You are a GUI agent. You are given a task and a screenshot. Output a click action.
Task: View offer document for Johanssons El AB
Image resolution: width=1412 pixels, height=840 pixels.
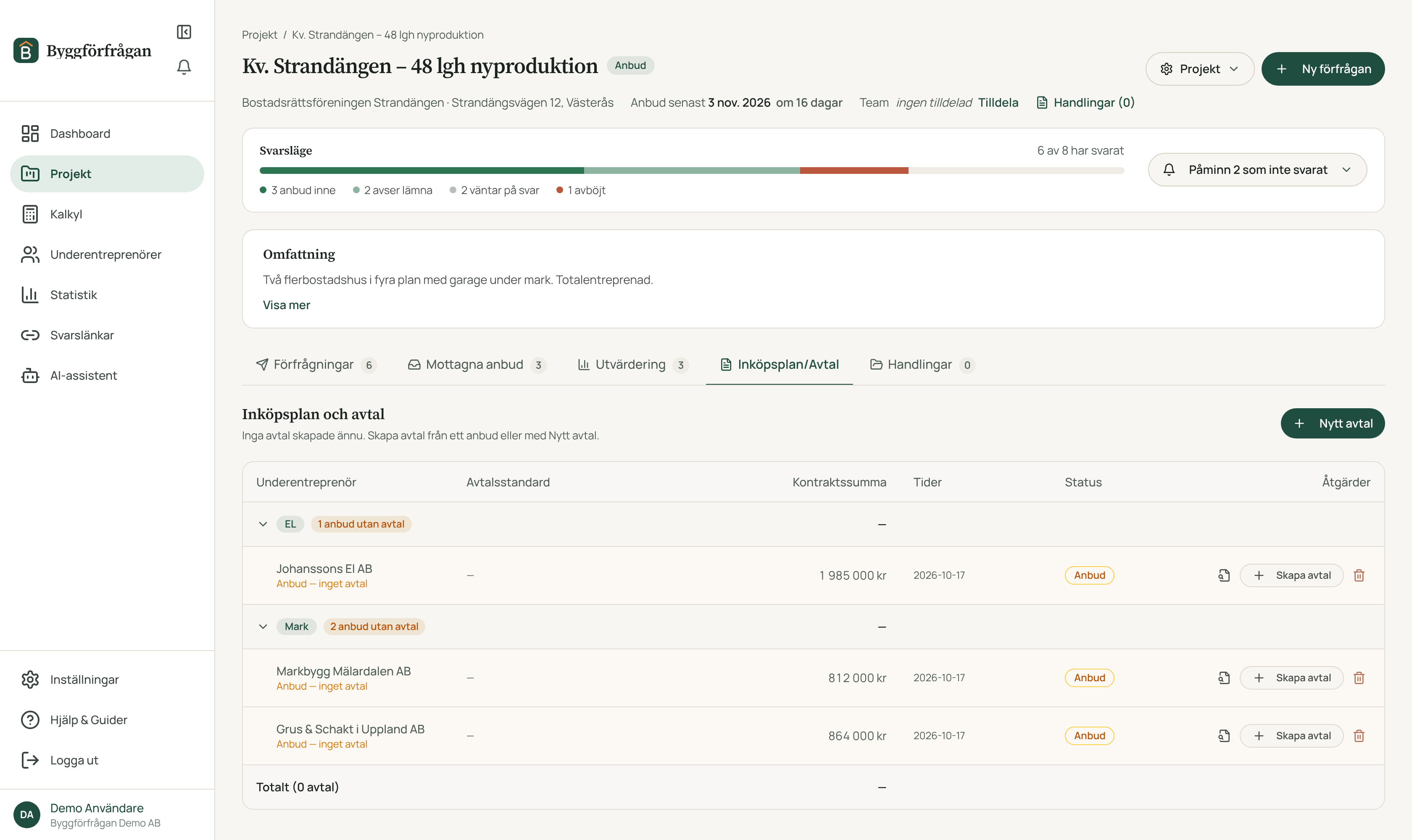pos(1224,575)
